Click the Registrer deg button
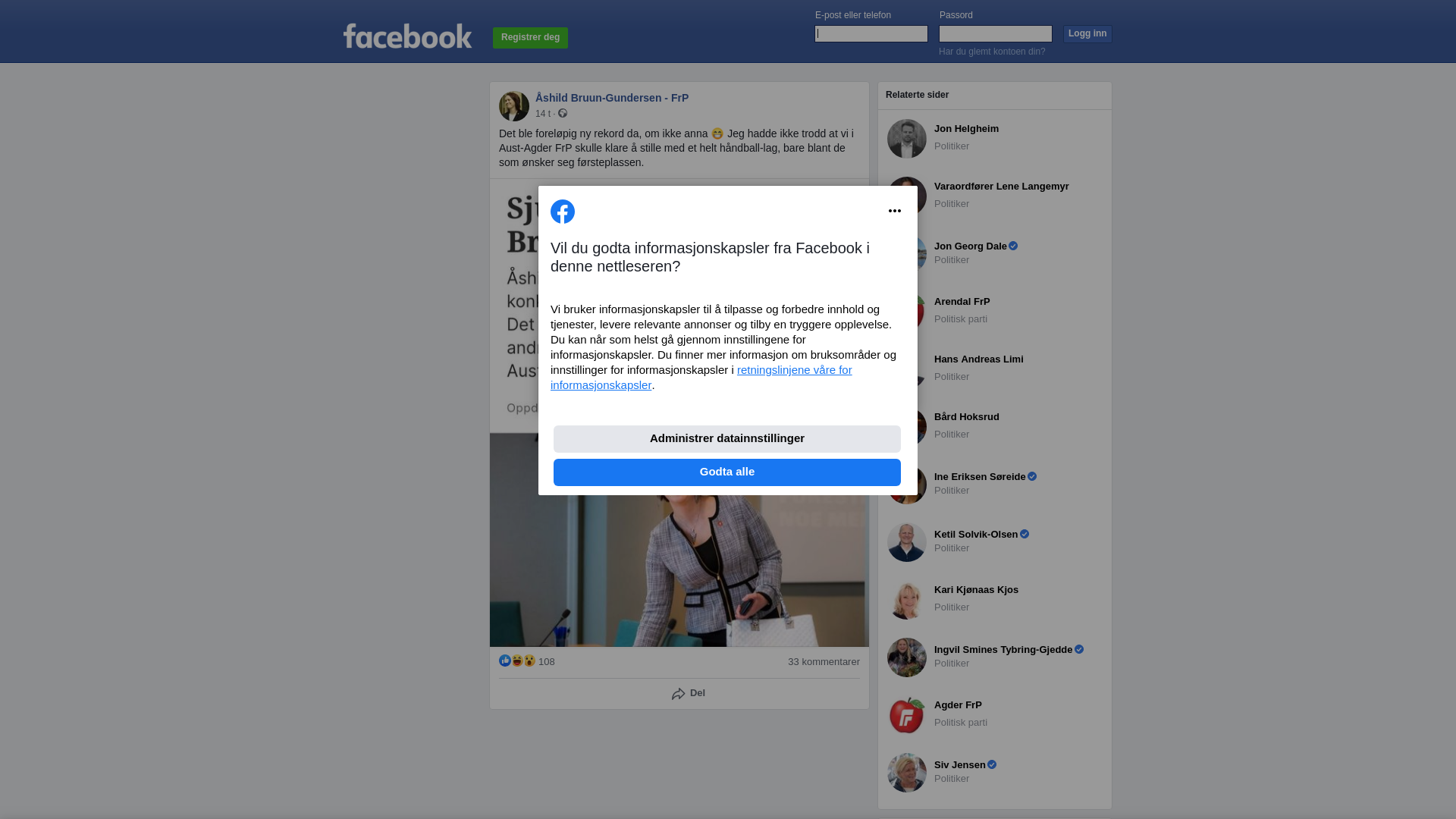This screenshot has width=1456, height=819. pos(530,38)
